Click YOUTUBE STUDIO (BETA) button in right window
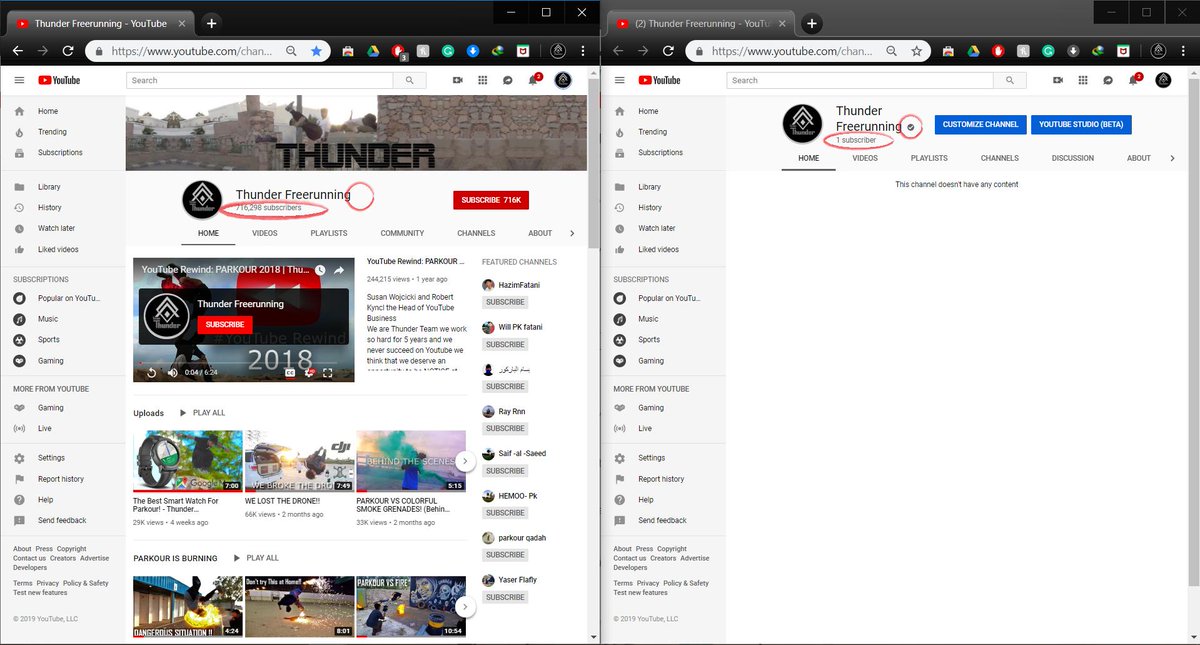The height and width of the screenshot is (645, 1200). (x=1081, y=124)
